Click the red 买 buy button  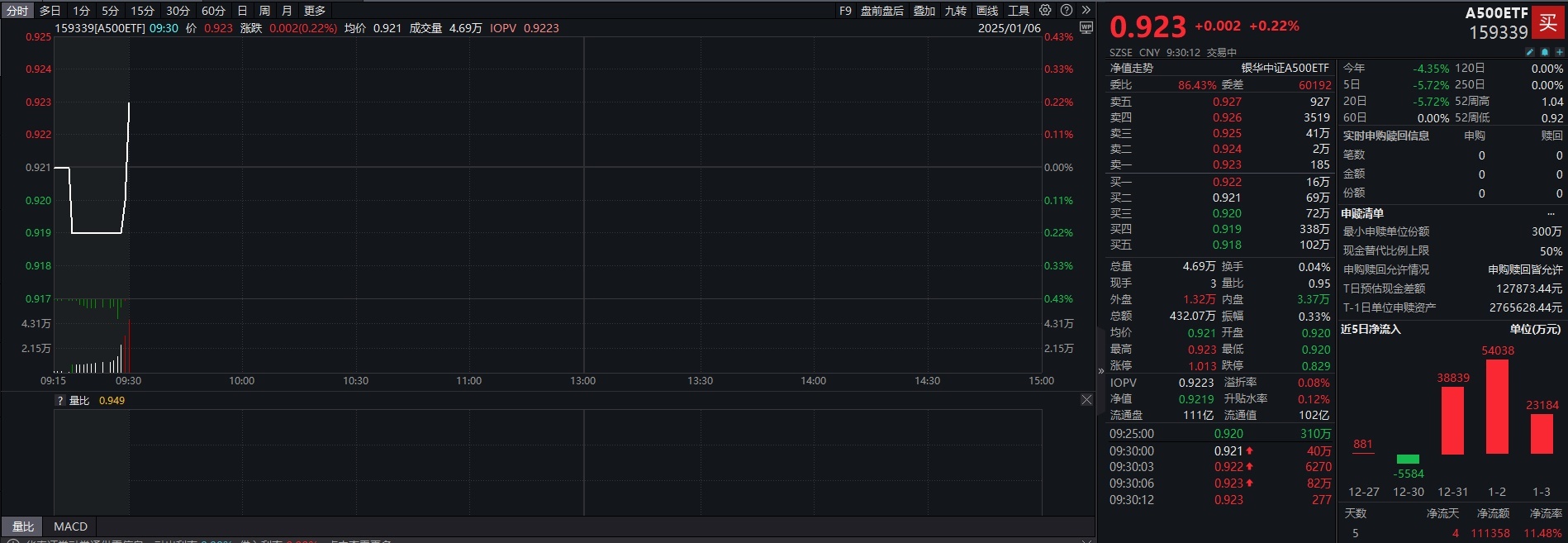[x=1547, y=22]
